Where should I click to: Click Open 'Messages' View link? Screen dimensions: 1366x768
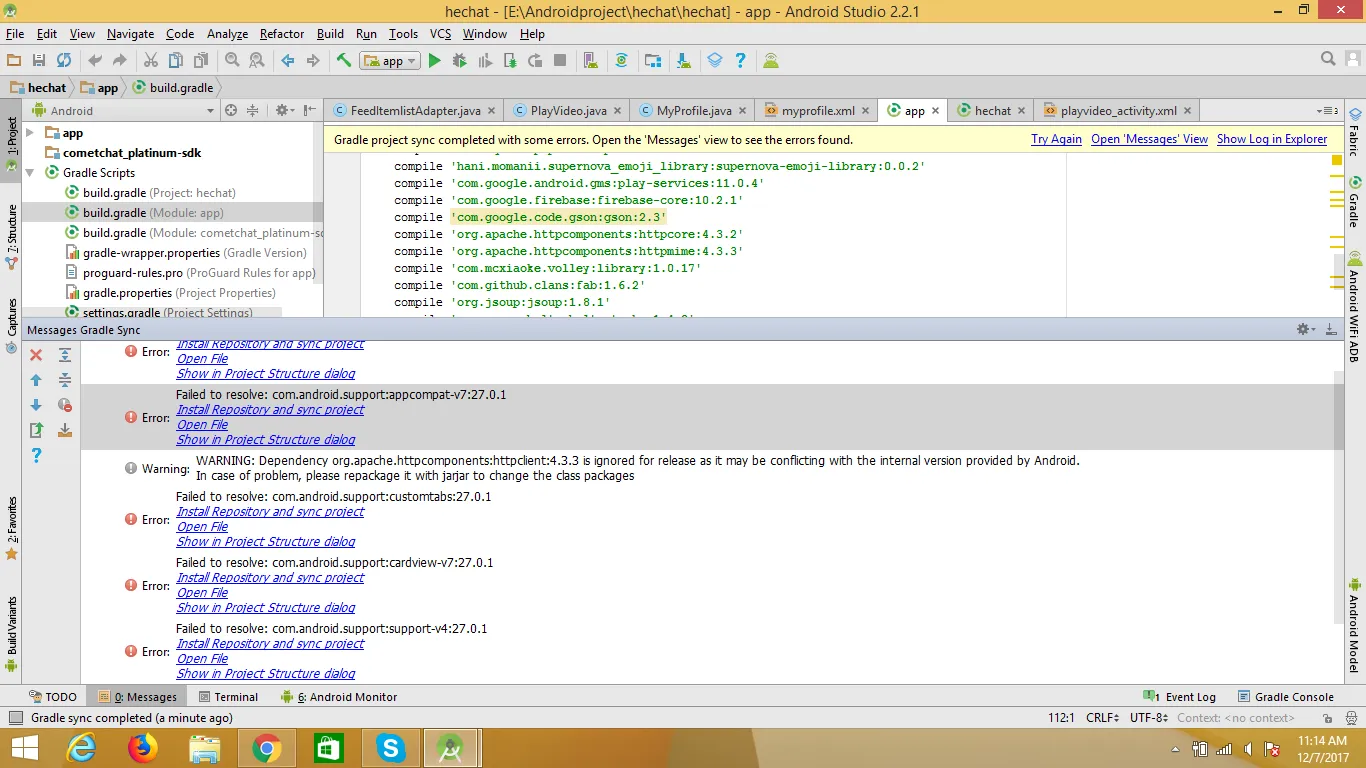tap(1149, 139)
